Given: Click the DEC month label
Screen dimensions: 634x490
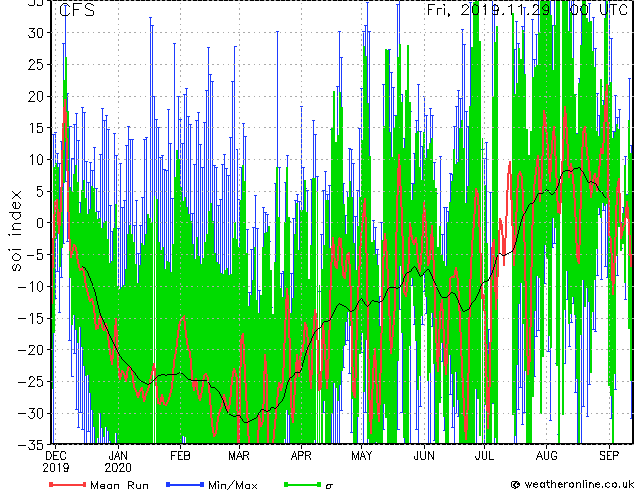Looking at the screenshot, I should (x=56, y=456).
